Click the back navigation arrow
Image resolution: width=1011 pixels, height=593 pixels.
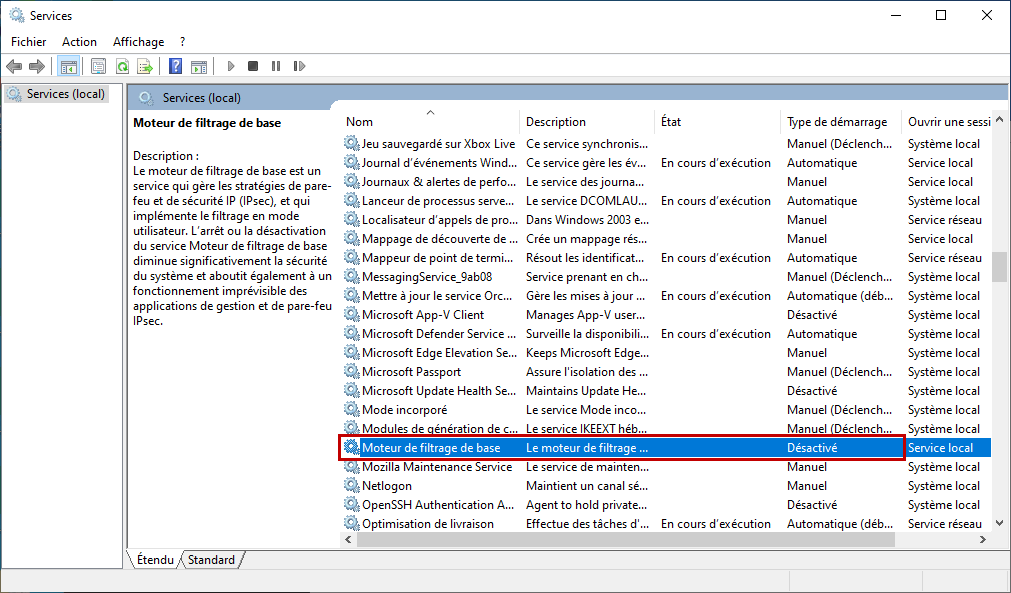click(x=14, y=66)
